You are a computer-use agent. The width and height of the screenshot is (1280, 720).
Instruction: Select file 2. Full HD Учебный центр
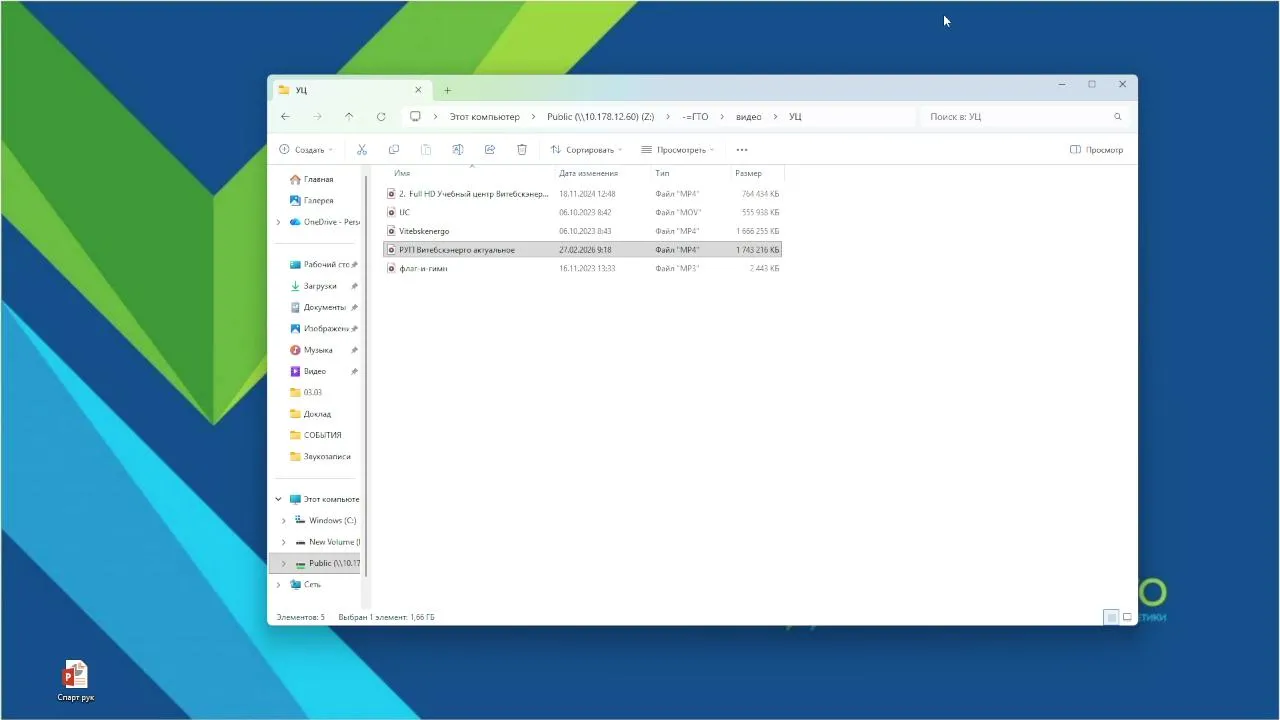coord(583,194)
